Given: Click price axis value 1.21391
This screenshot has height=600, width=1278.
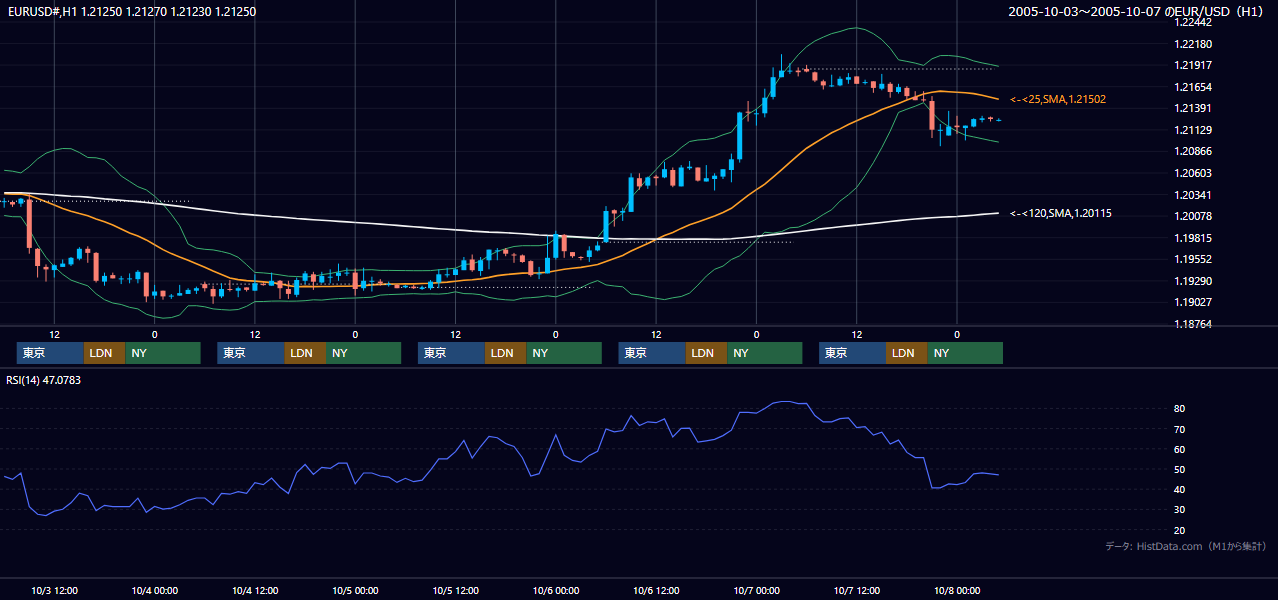Looking at the screenshot, I should coord(1194,108).
